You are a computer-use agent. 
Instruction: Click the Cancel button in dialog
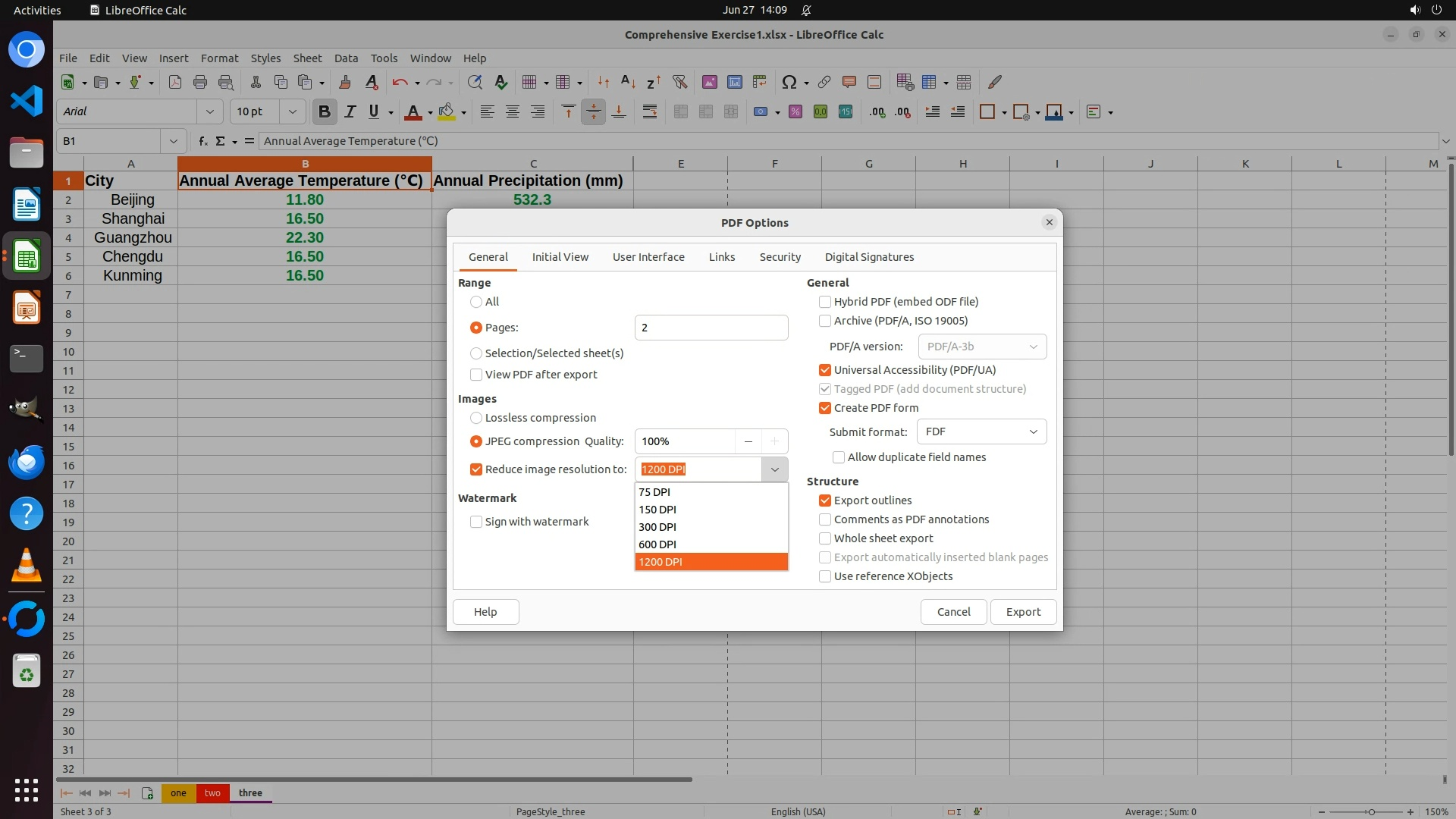click(x=953, y=612)
